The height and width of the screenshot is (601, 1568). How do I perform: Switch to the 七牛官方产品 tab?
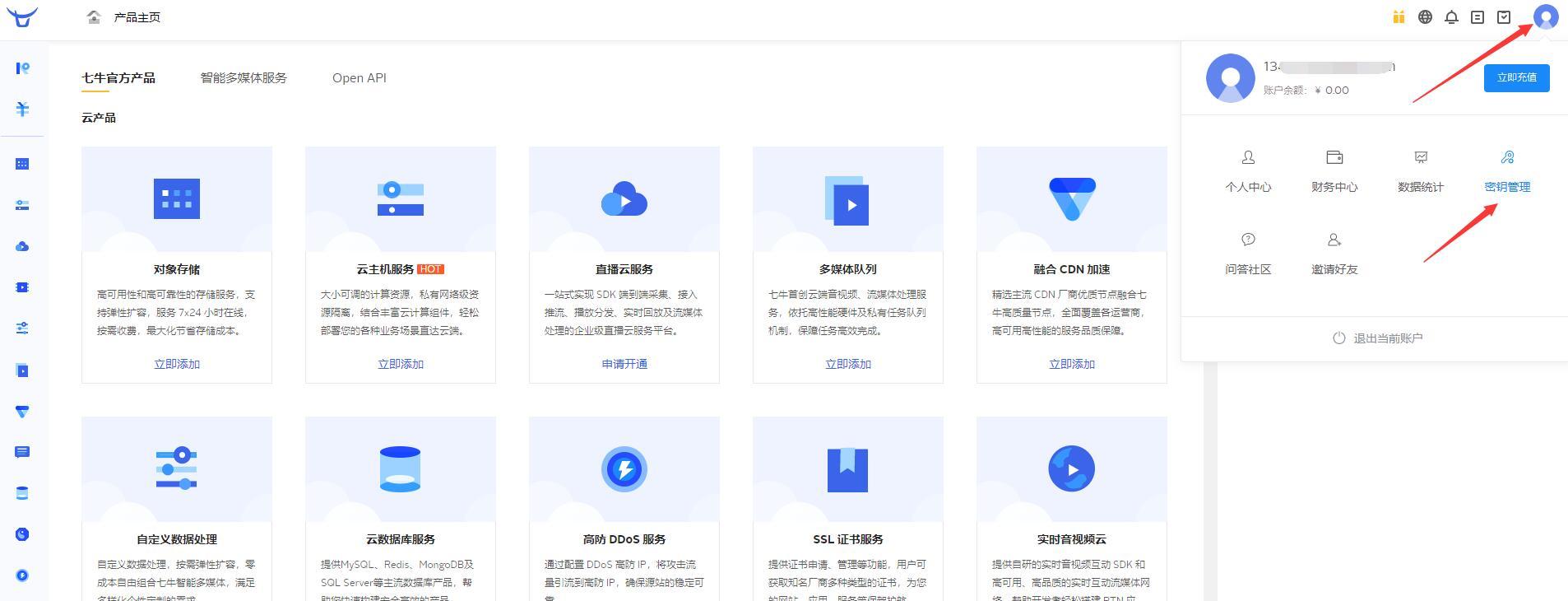118,78
